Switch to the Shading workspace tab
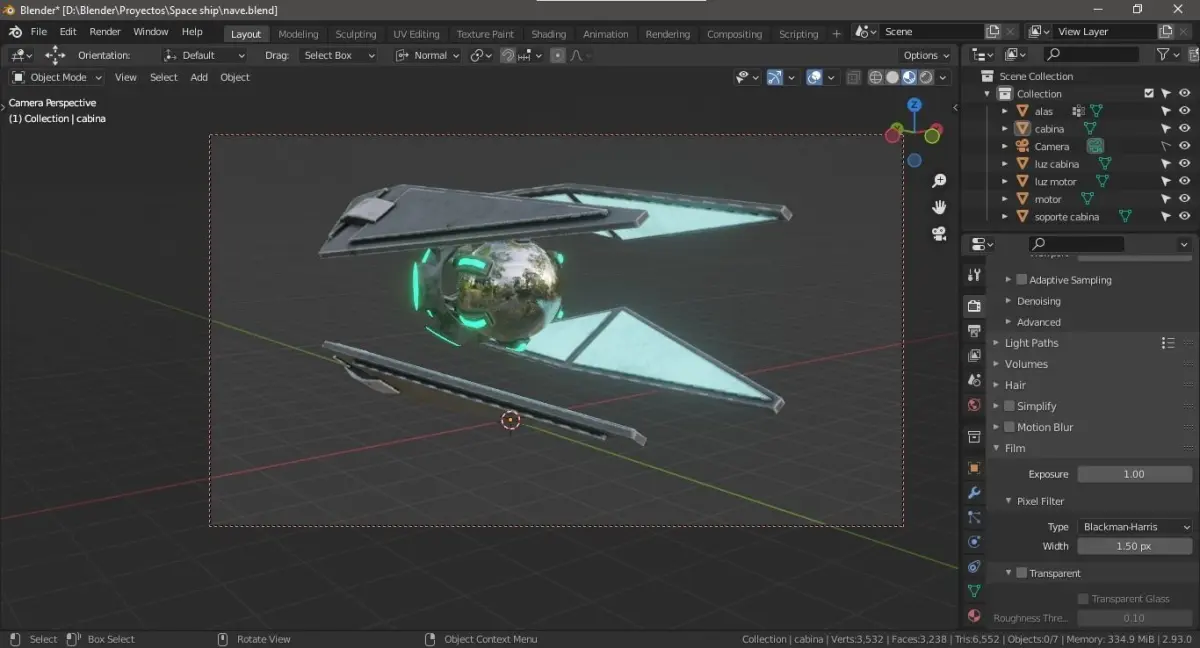Screen dimensions: 1200x648 coord(548,34)
